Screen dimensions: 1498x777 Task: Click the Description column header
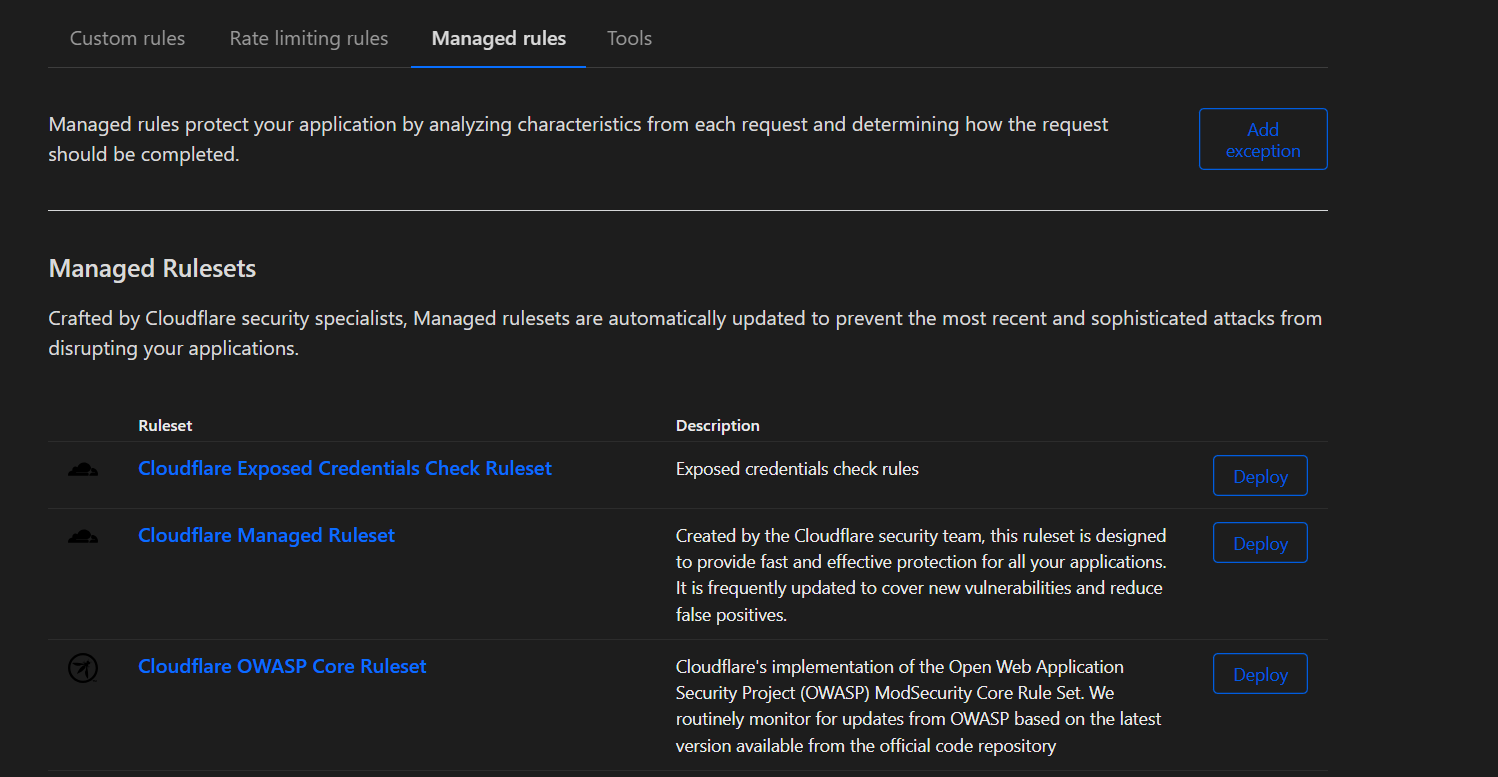717,426
